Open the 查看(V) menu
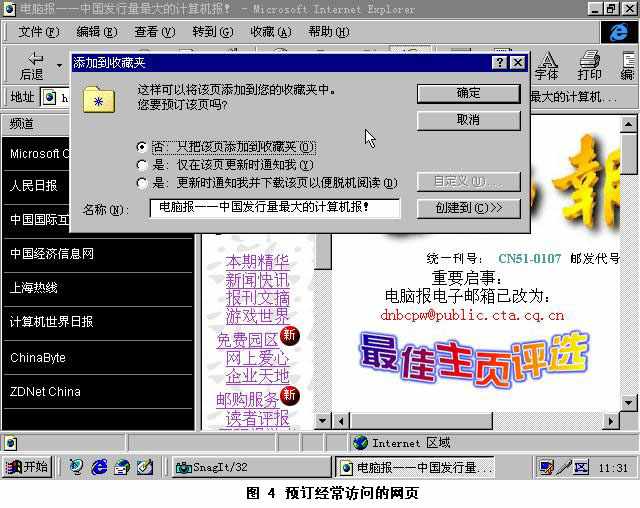This screenshot has width=640, height=508. pos(155,32)
